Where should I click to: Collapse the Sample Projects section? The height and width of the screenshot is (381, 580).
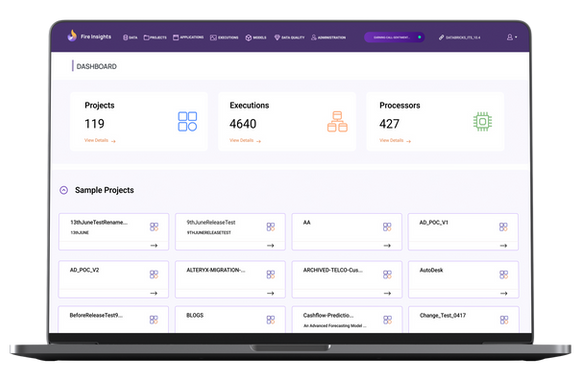(x=64, y=190)
